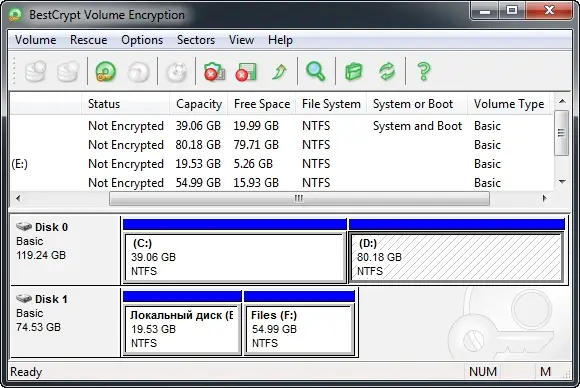Sort by the Capacity column header

click(199, 104)
